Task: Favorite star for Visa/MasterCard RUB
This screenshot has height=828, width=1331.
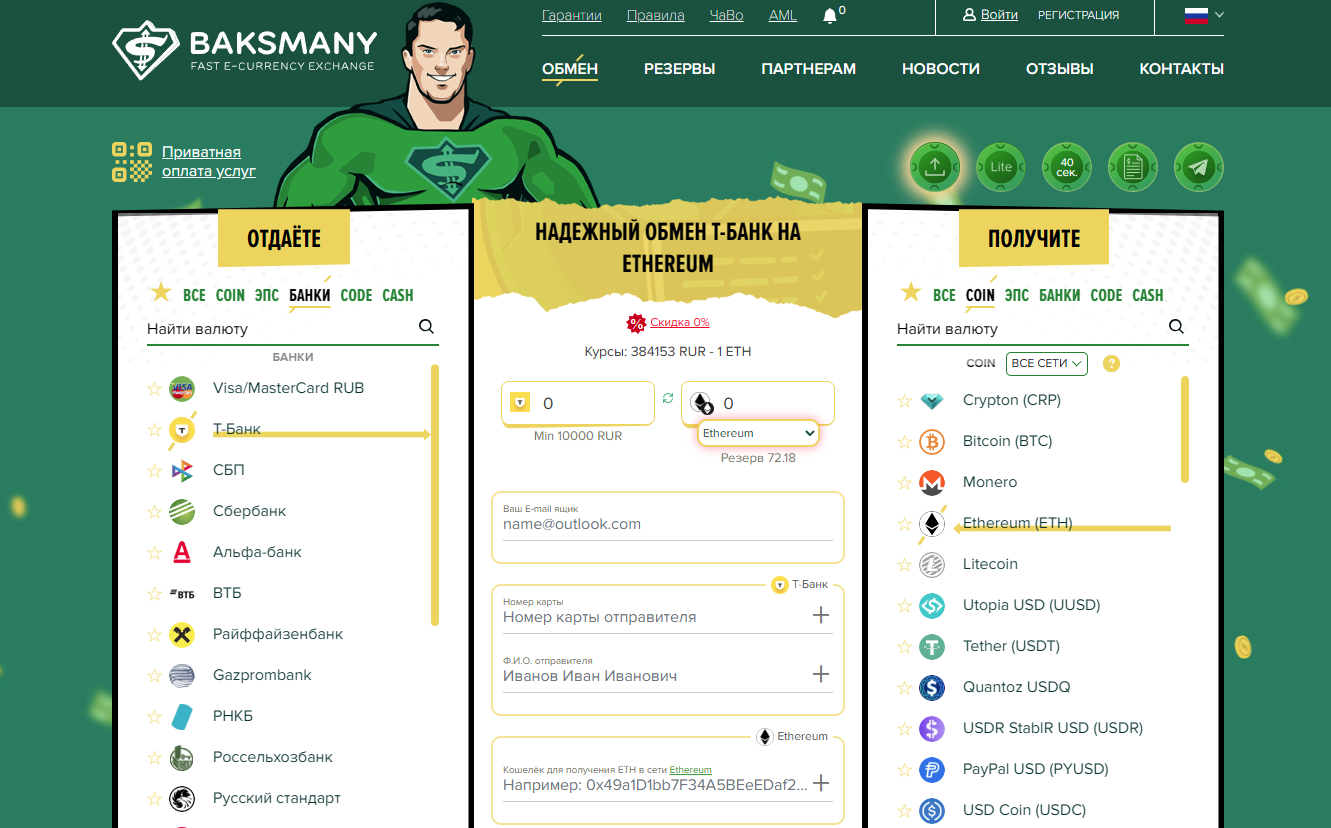Action: click(x=154, y=388)
